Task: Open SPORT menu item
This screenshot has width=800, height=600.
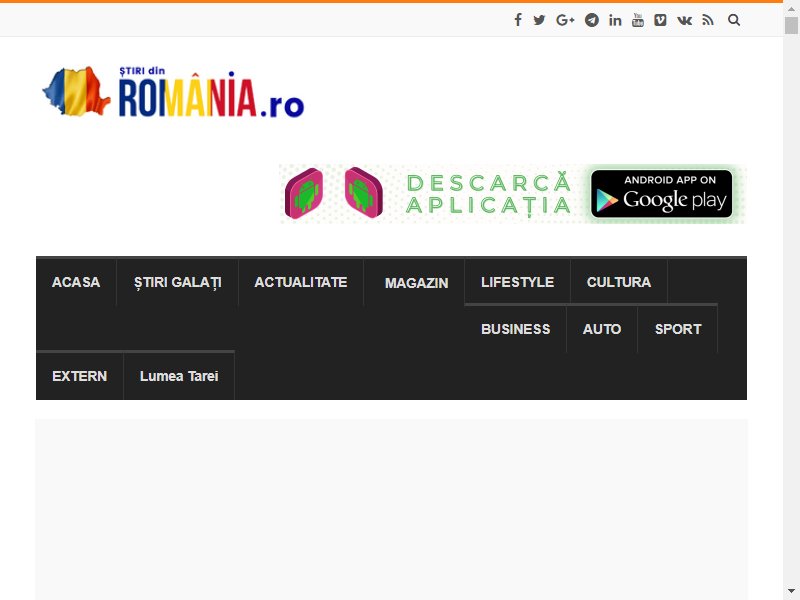Action: pyautogui.click(x=678, y=329)
